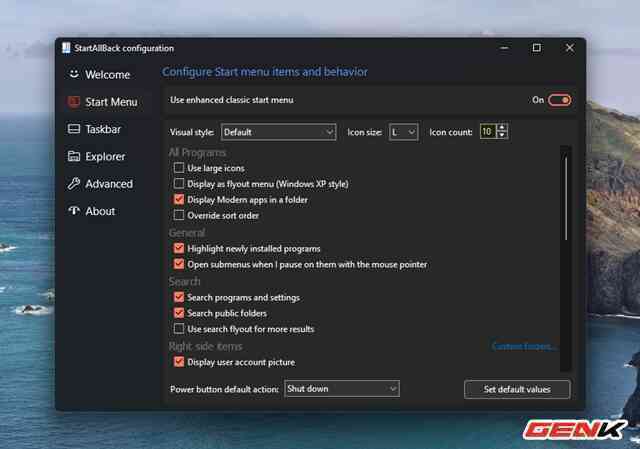640x449 pixels.
Task: Uncheck Search public folders
Action: point(179,313)
